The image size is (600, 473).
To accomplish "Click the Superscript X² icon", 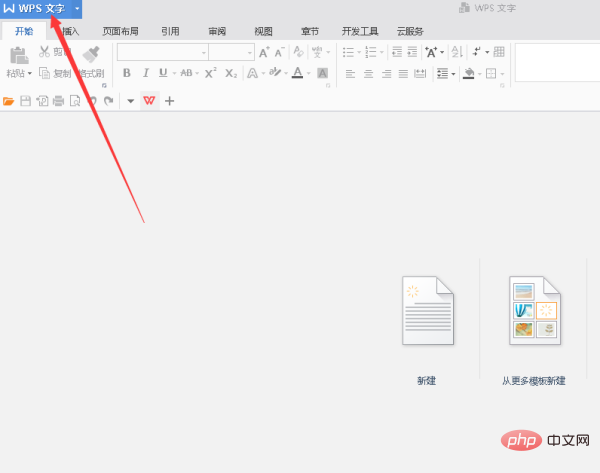I will (x=211, y=73).
